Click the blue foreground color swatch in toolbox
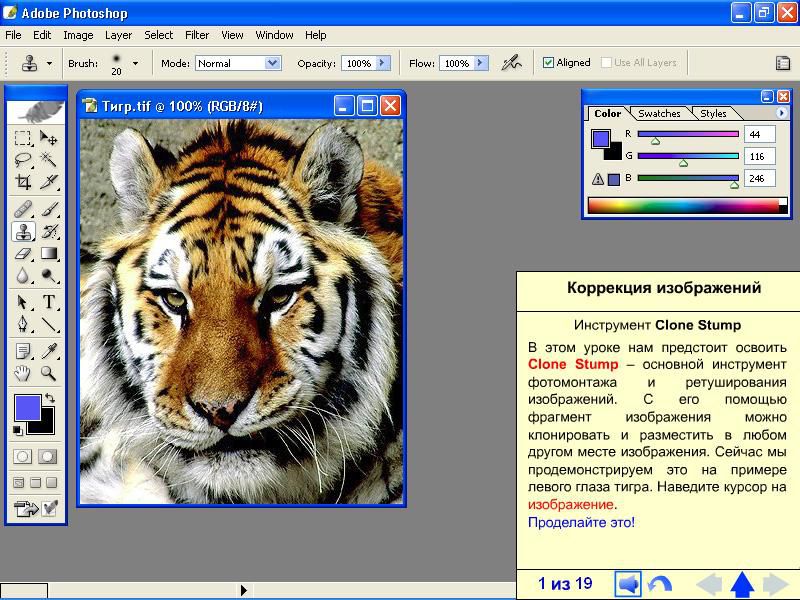Viewport: 800px width, 600px height. (27, 407)
